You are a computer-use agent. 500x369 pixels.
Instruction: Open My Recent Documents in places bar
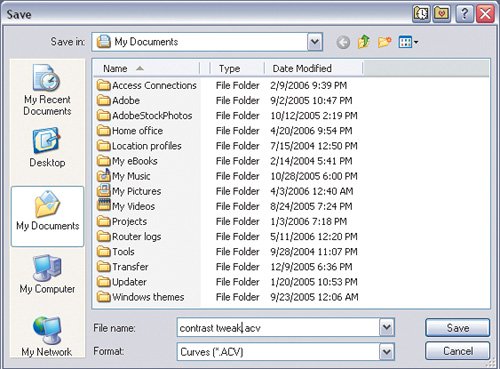pyautogui.click(x=47, y=90)
